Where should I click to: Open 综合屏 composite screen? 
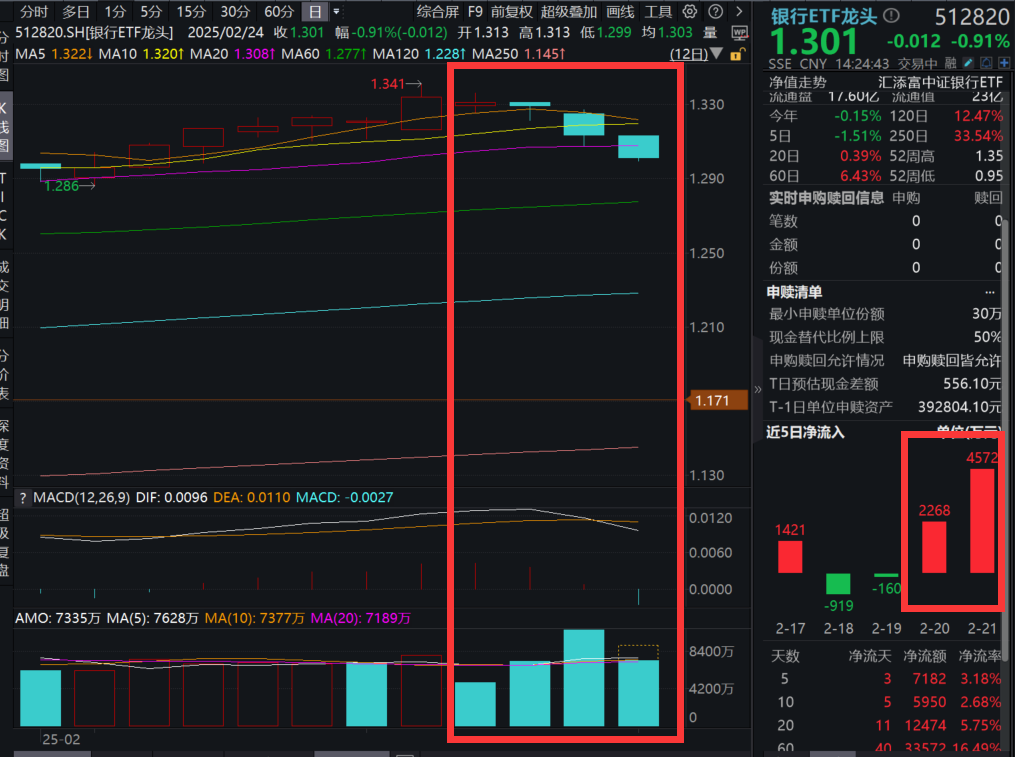[438, 12]
